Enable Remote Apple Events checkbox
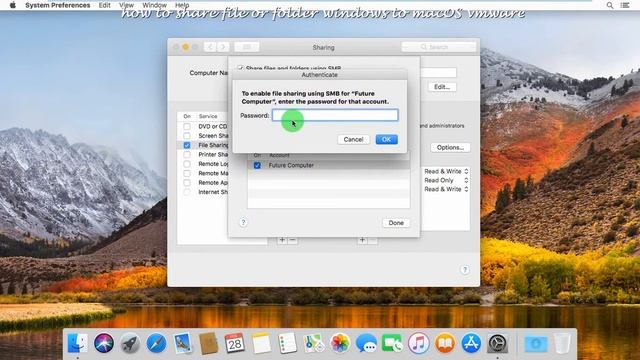Image resolution: width=640 pixels, height=360 pixels. click(187, 183)
